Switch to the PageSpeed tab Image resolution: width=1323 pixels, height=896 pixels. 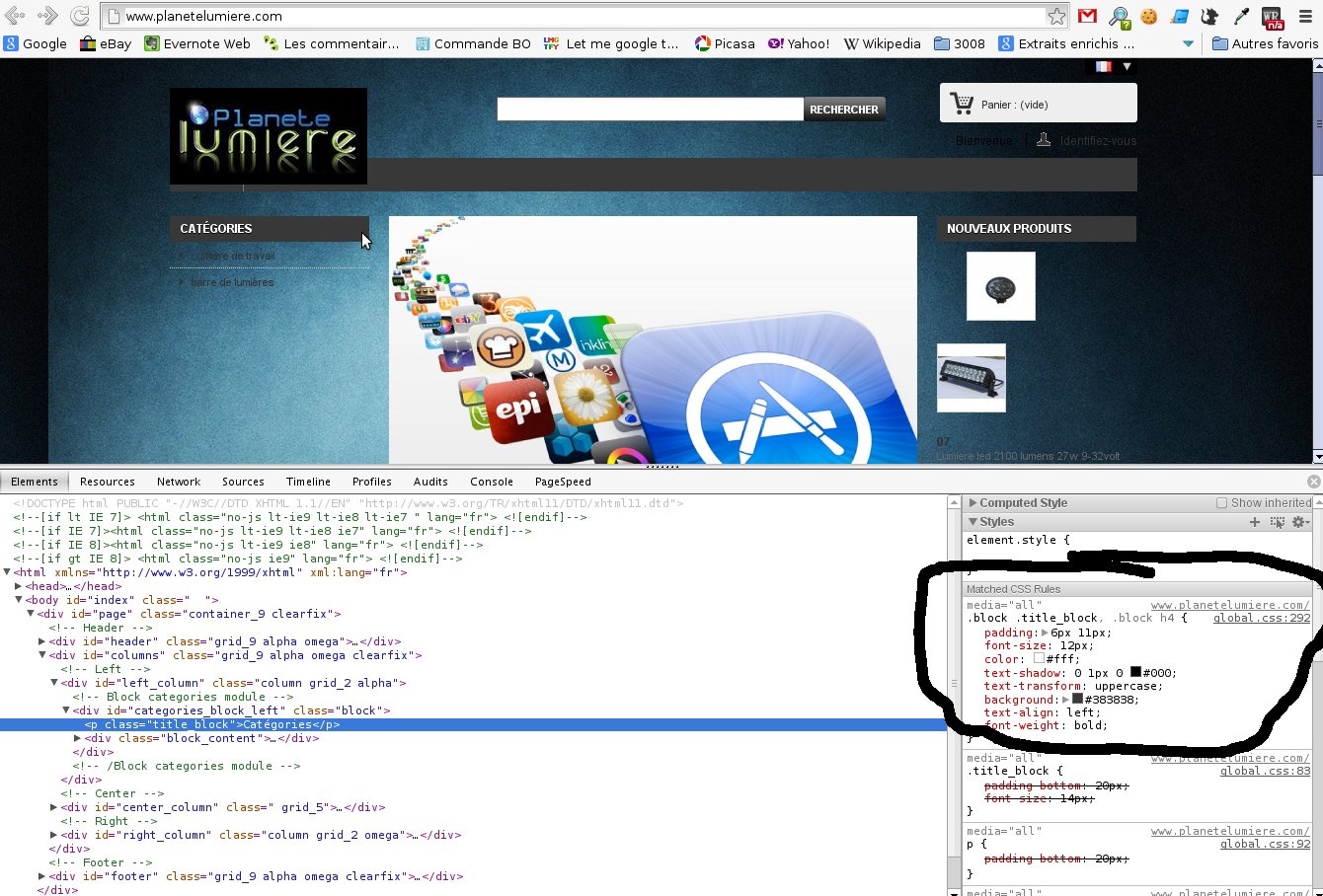pos(563,482)
